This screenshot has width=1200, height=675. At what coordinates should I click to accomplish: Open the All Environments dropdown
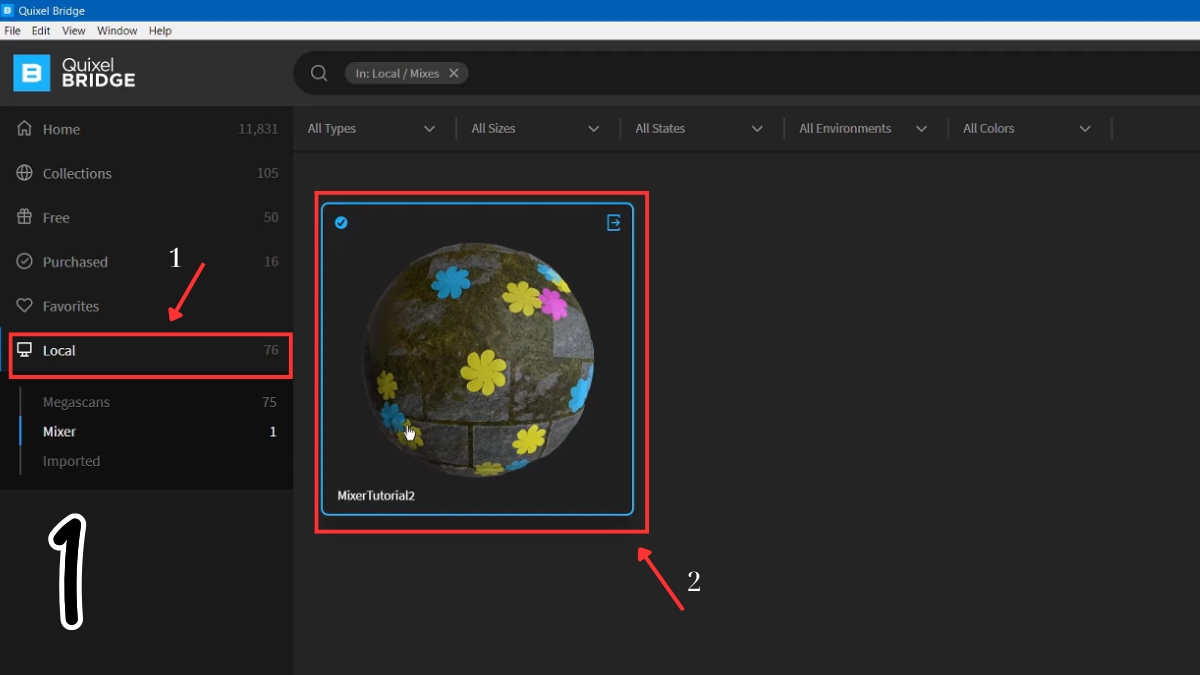point(863,129)
